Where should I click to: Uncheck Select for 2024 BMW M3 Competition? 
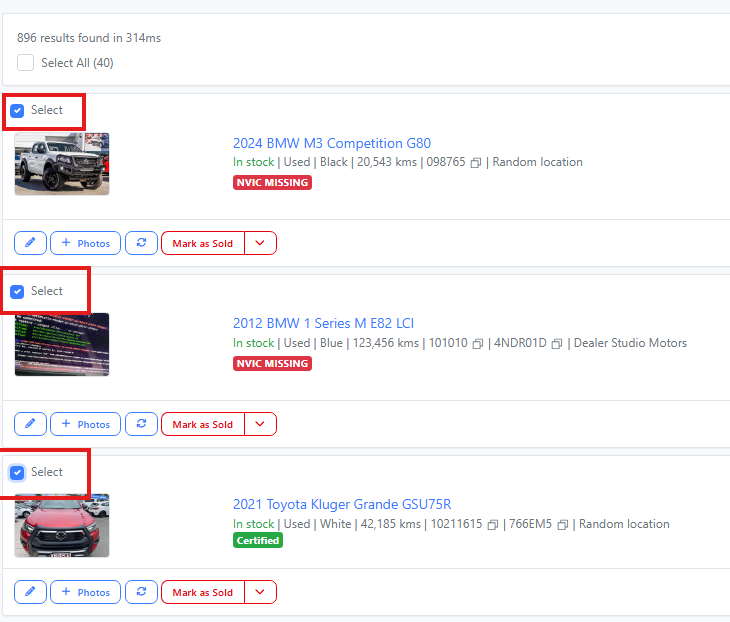click(x=18, y=111)
